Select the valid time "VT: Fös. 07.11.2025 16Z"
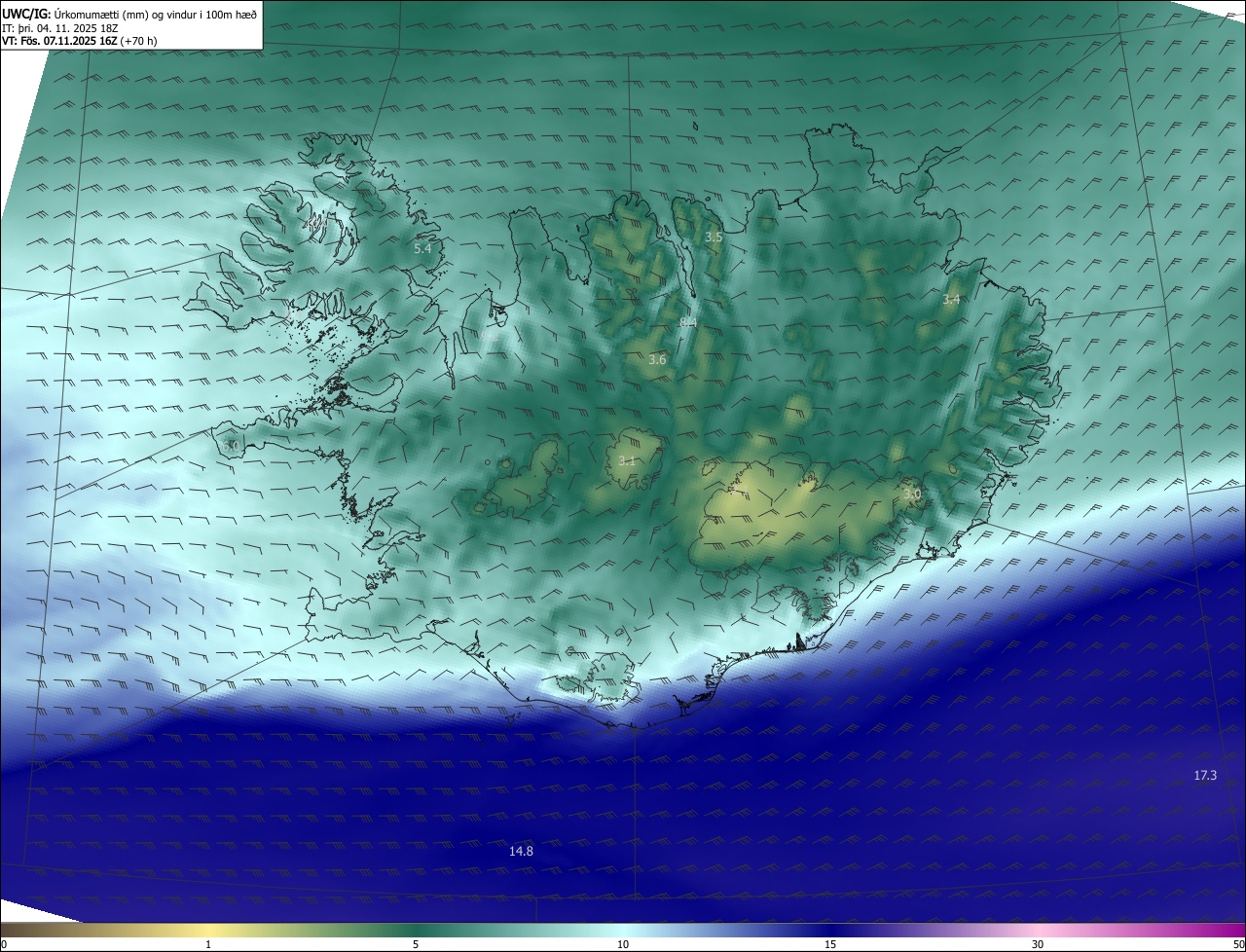1246x952 pixels. 60,40
